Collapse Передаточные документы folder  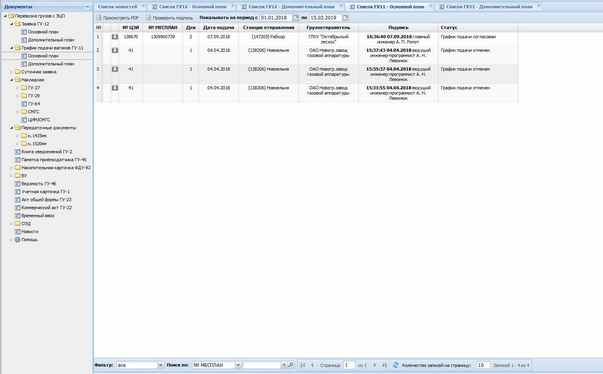(12, 128)
